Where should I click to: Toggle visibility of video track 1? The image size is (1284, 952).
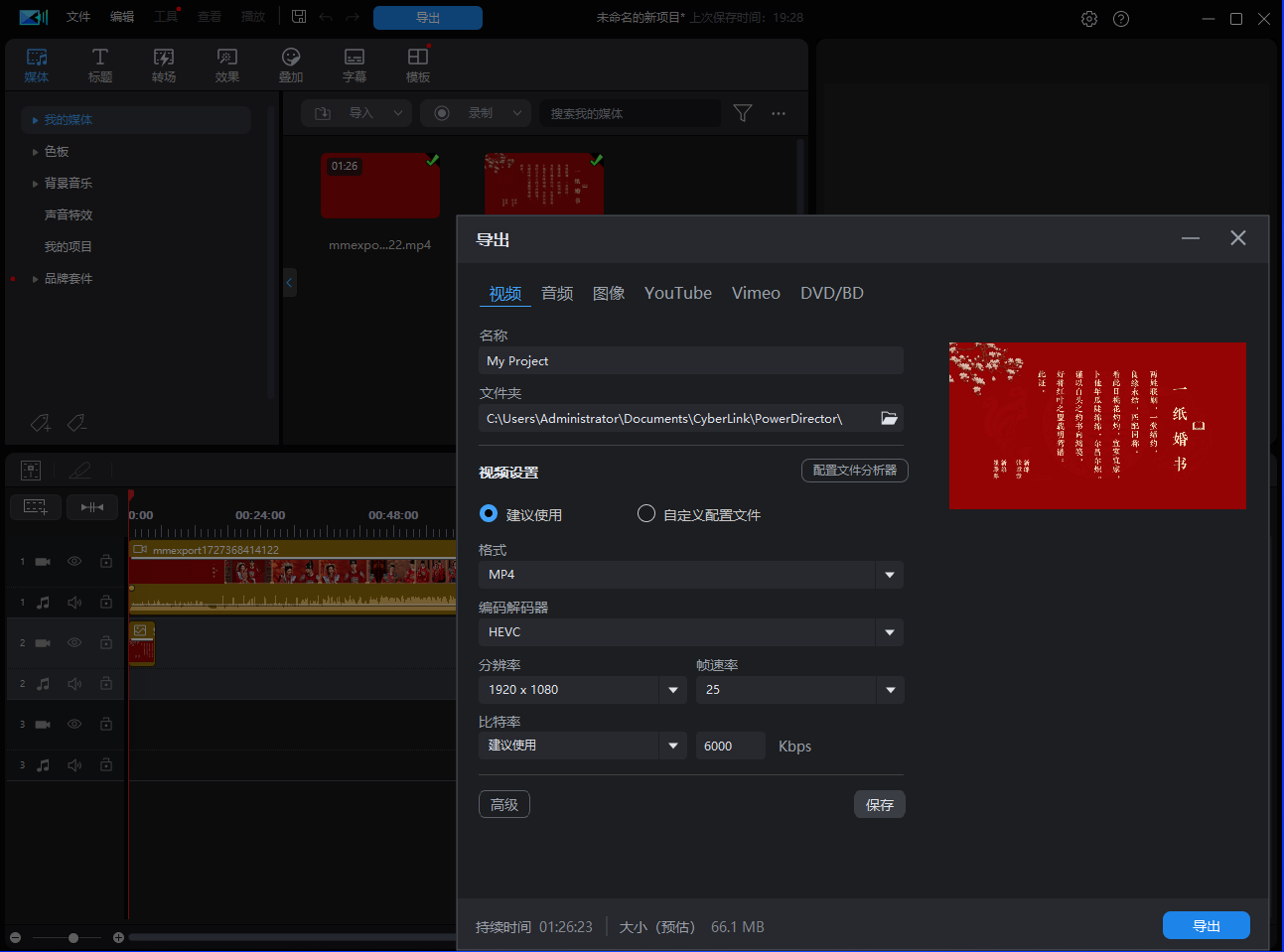(x=74, y=561)
